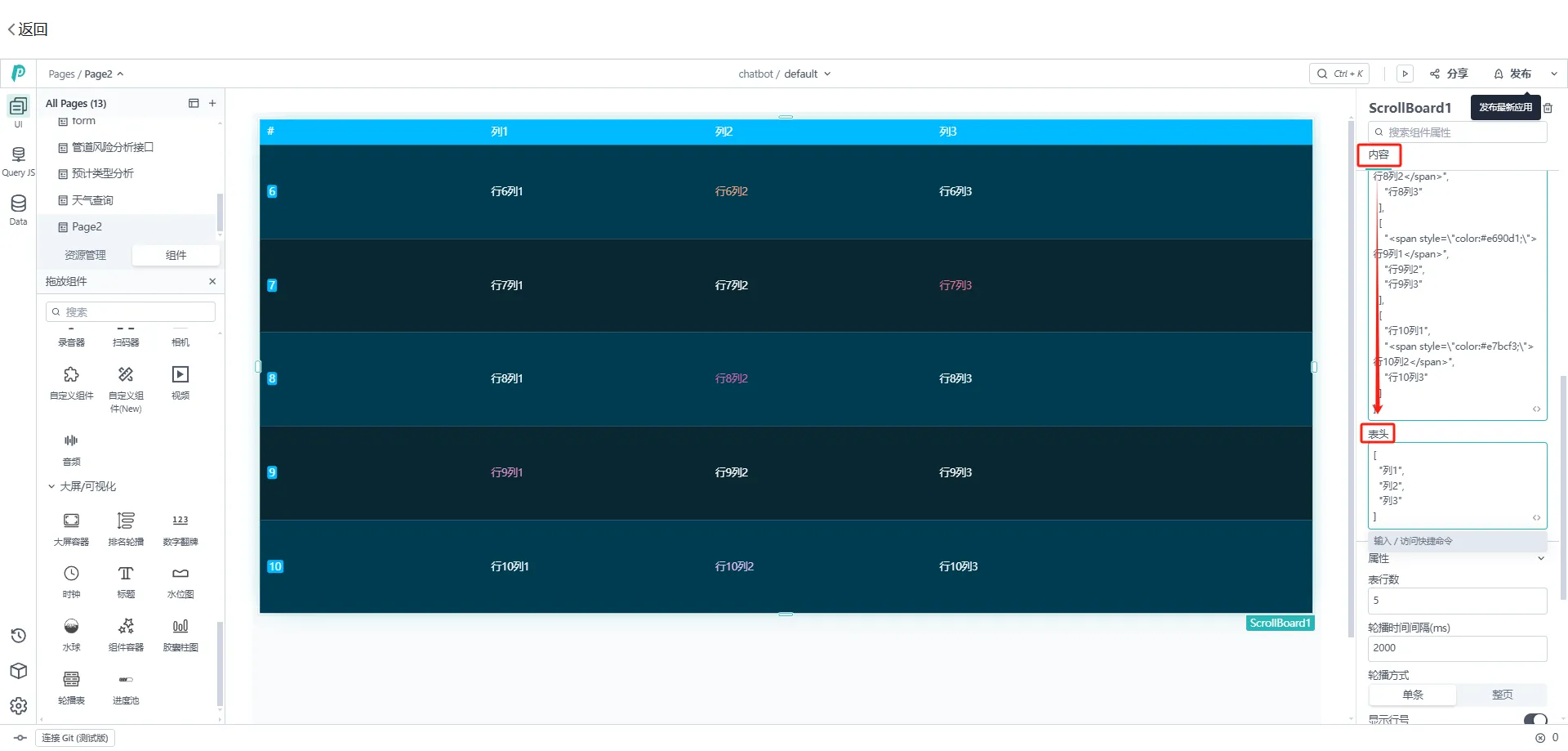Image resolution: width=1568 pixels, height=751 pixels.
Task: Toggle the pages list layout icon
Action: (194, 103)
